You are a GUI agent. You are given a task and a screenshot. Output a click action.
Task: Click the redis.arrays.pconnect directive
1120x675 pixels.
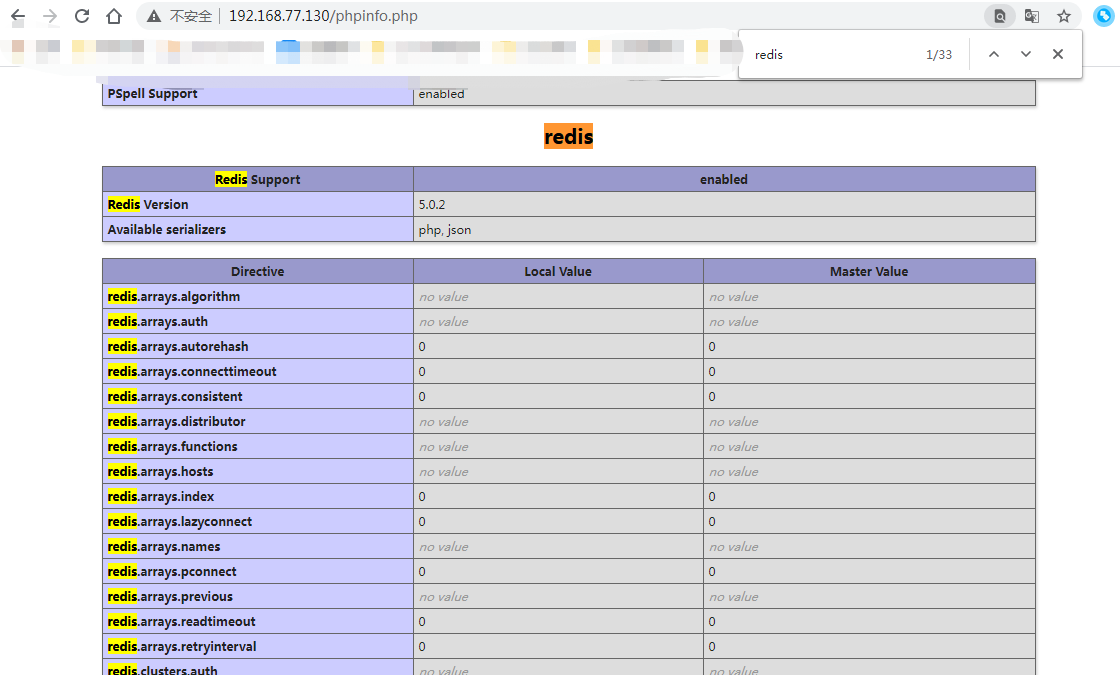point(172,571)
